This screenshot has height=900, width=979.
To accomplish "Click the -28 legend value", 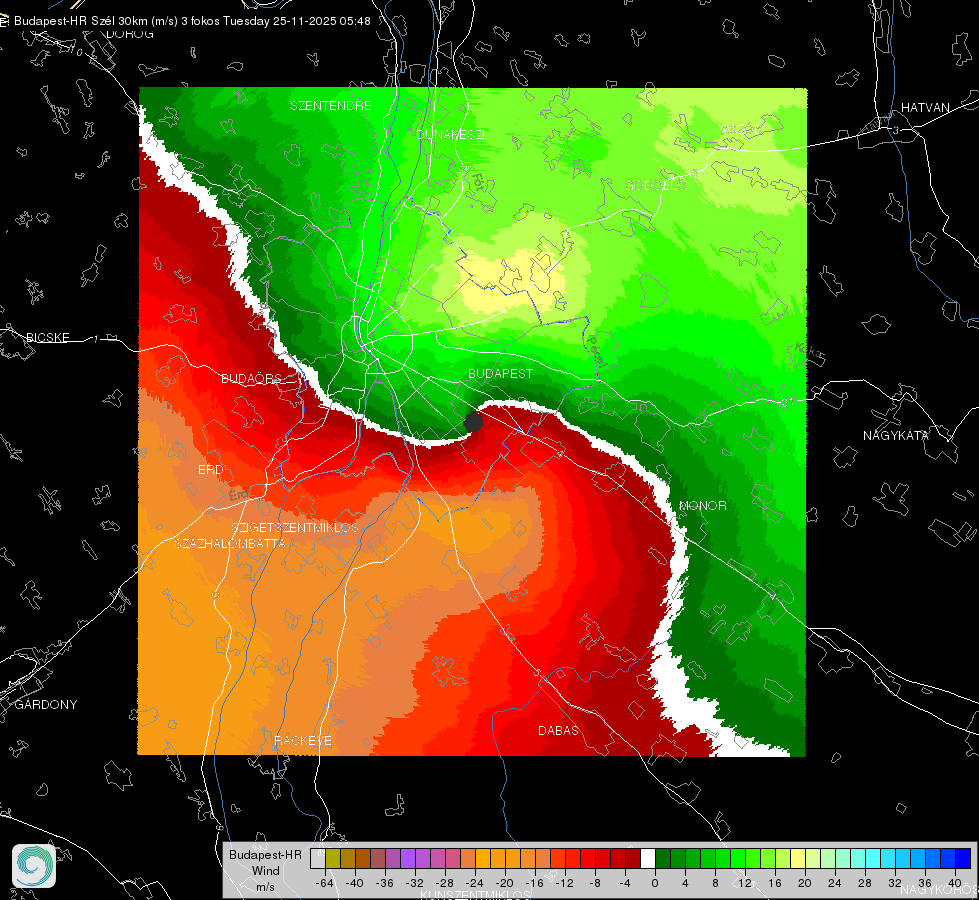I will coord(445,883).
